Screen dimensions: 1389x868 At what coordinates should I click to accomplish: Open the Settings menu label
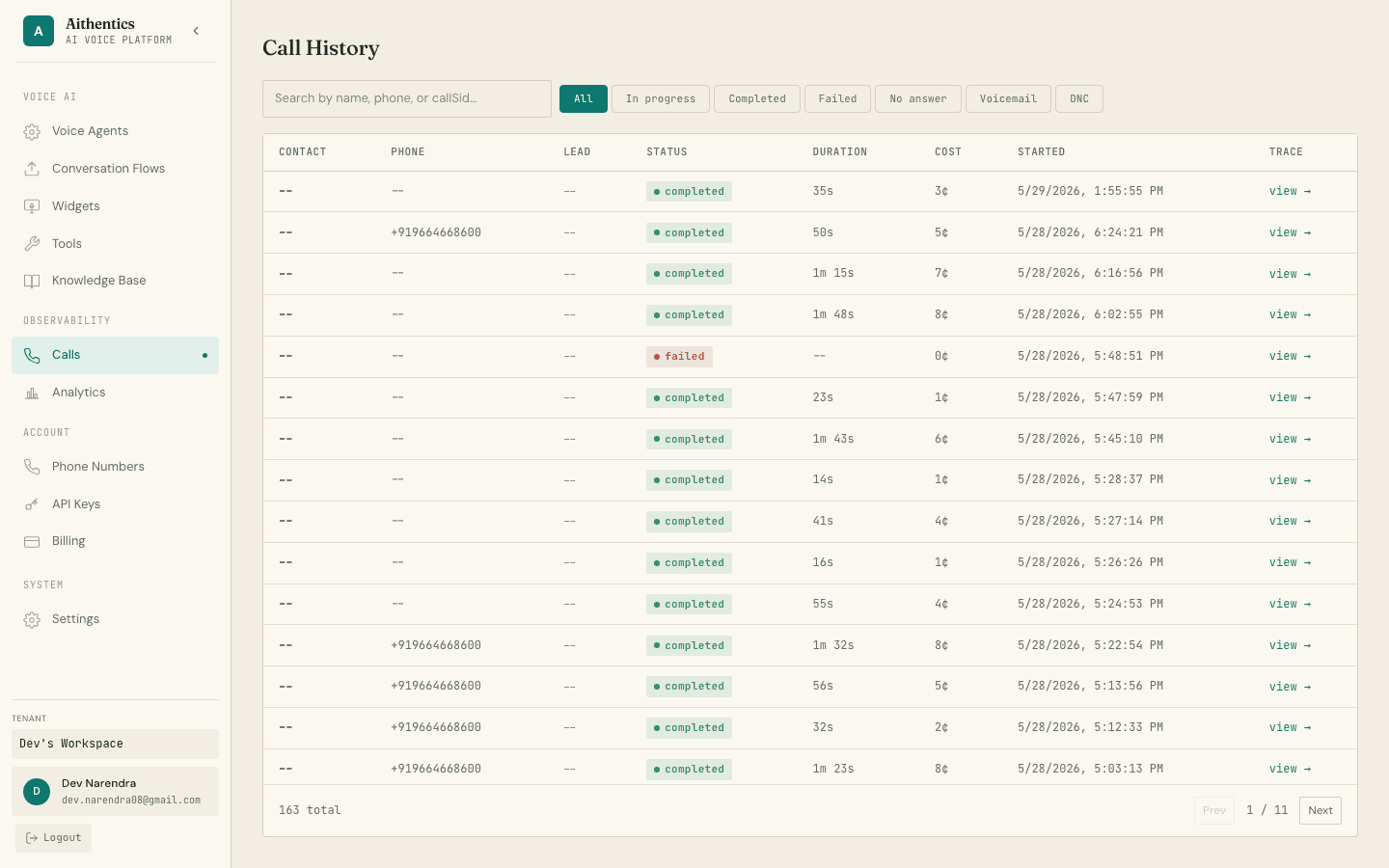click(x=75, y=619)
